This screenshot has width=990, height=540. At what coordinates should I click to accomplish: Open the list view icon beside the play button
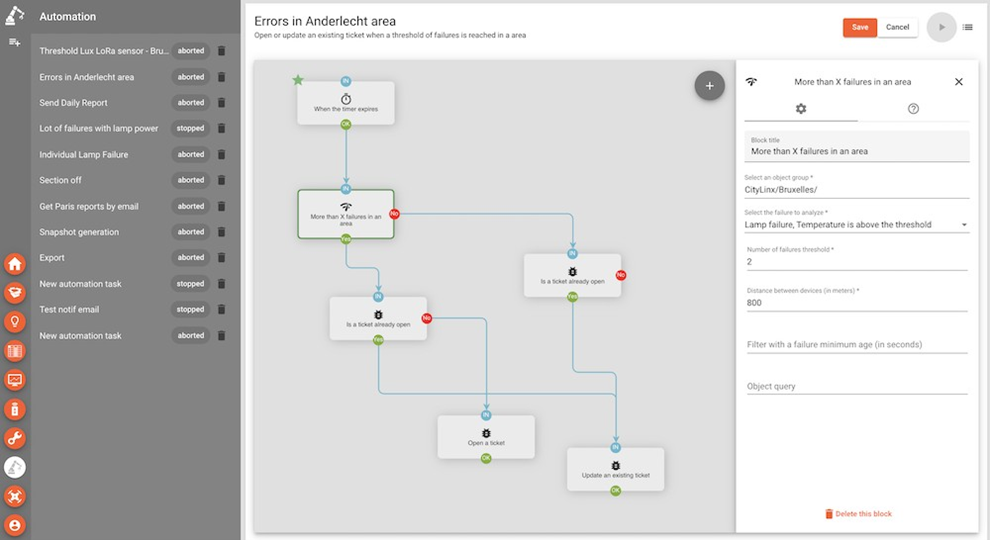(x=968, y=27)
